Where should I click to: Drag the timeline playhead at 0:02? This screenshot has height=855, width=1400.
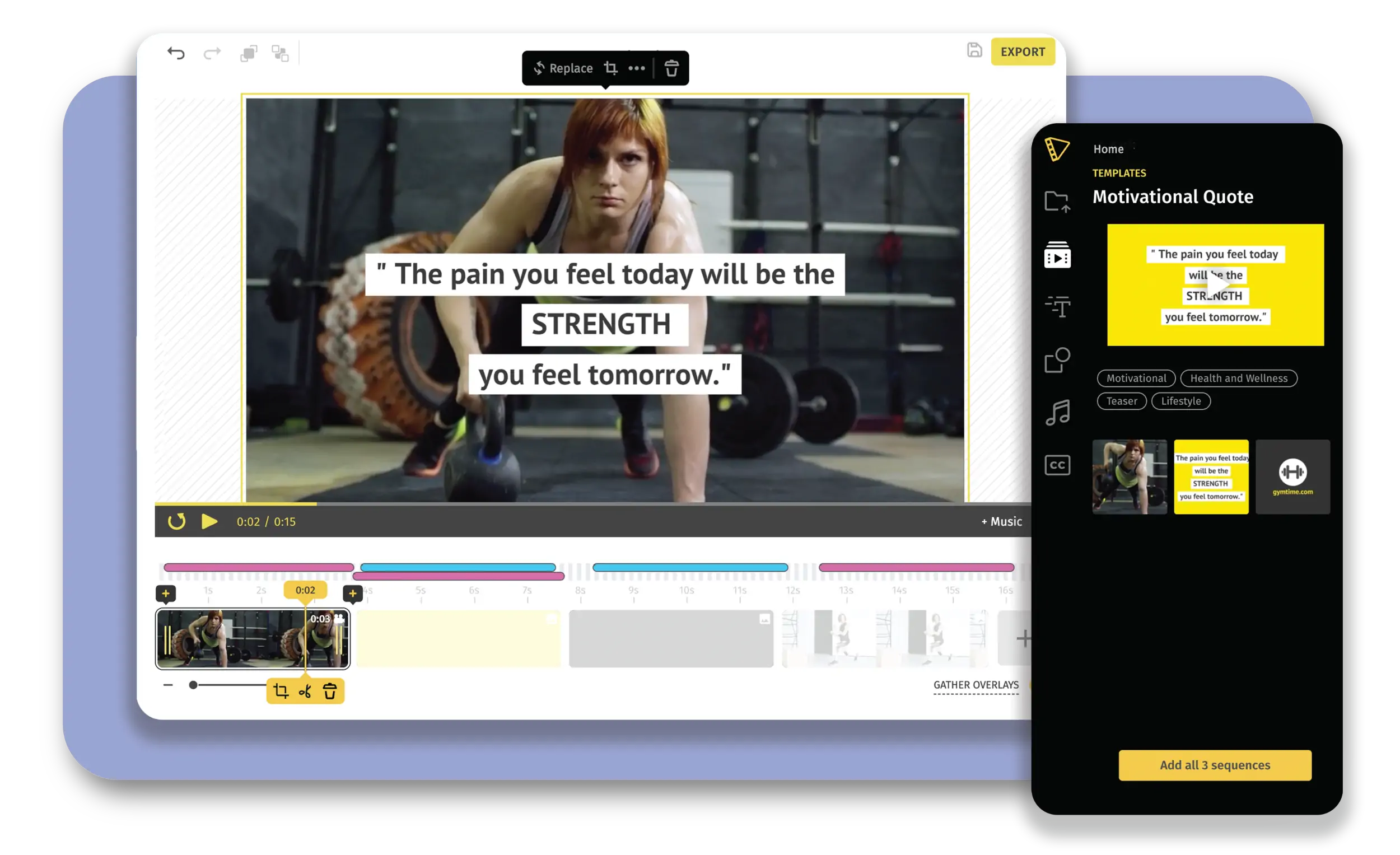click(x=304, y=590)
